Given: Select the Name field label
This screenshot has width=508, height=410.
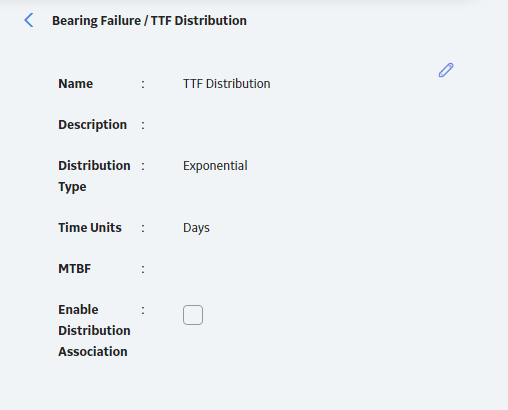Looking at the screenshot, I should pyautogui.click(x=76, y=84).
